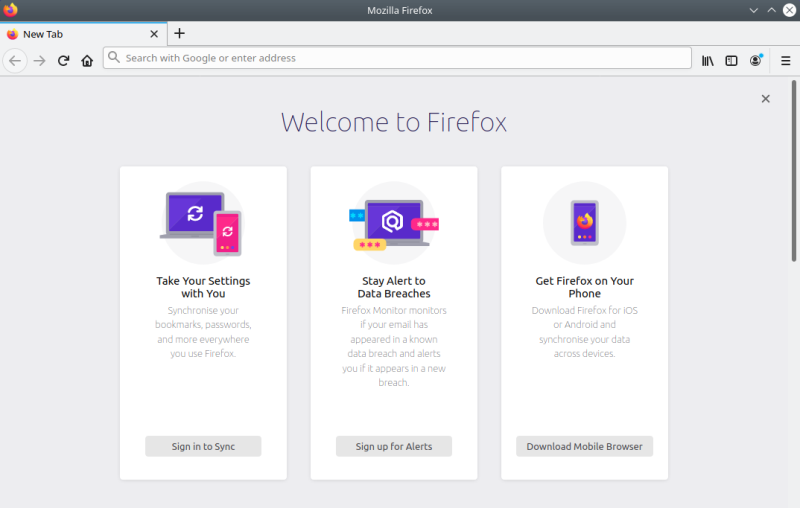
Task: Click the Stay Alert to Data Breaches heading
Action: pos(394,287)
